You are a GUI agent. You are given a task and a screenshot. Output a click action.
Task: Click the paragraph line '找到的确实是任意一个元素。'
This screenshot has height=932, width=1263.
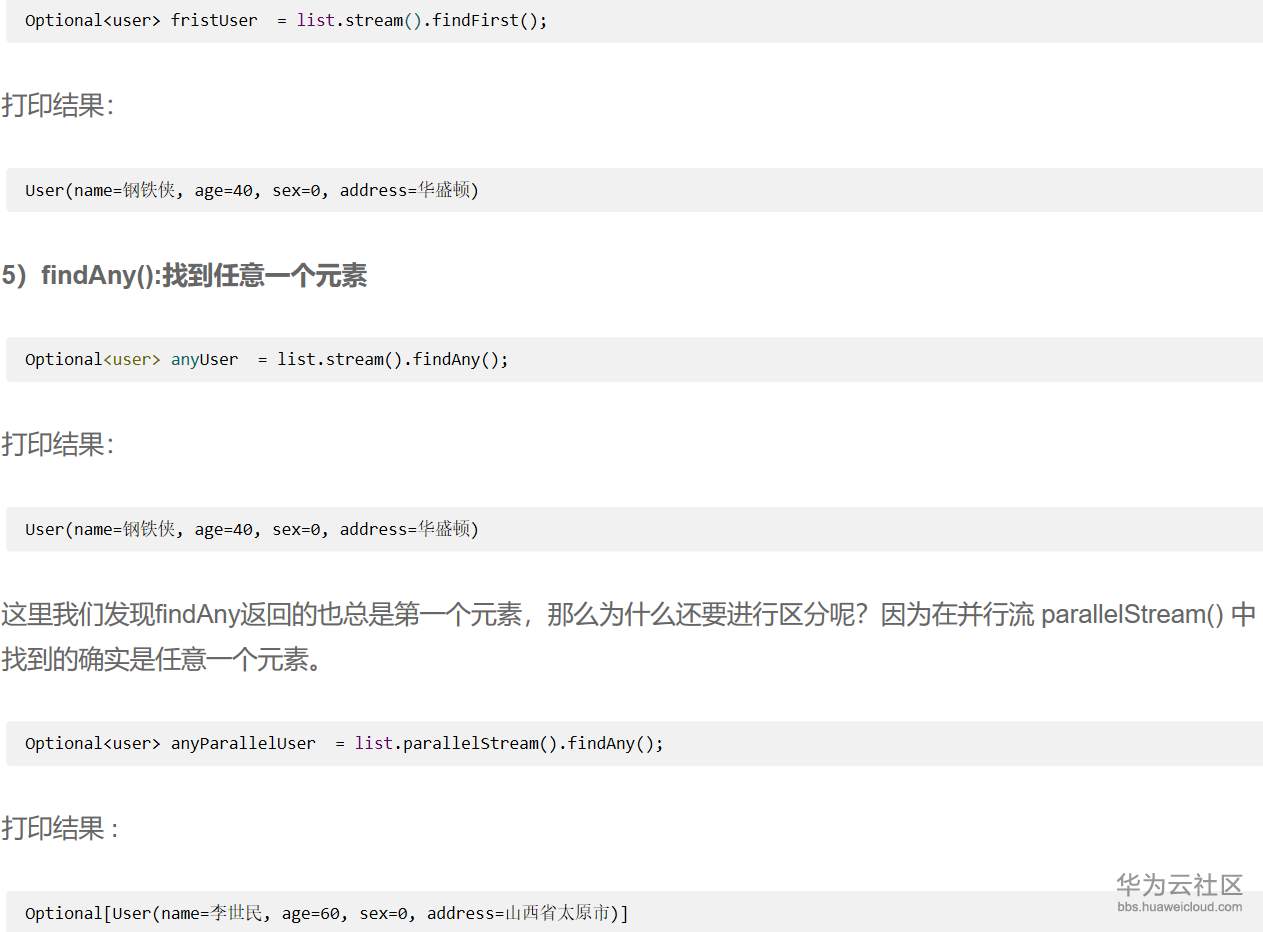[162, 660]
